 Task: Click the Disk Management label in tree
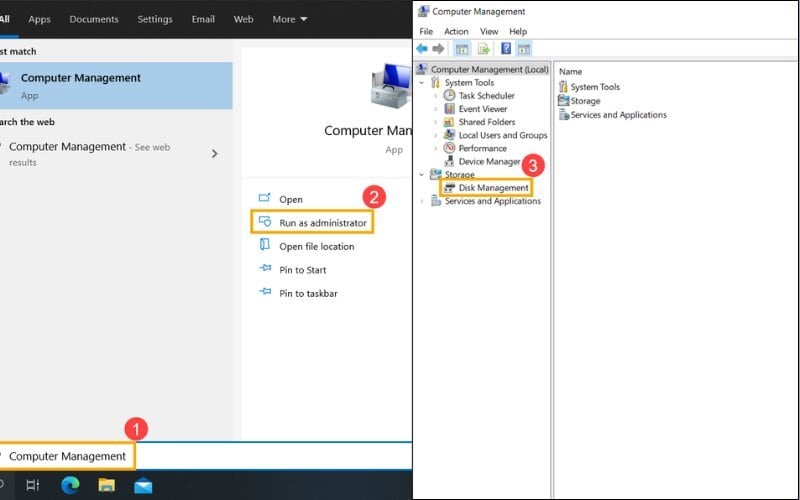pyautogui.click(x=493, y=188)
